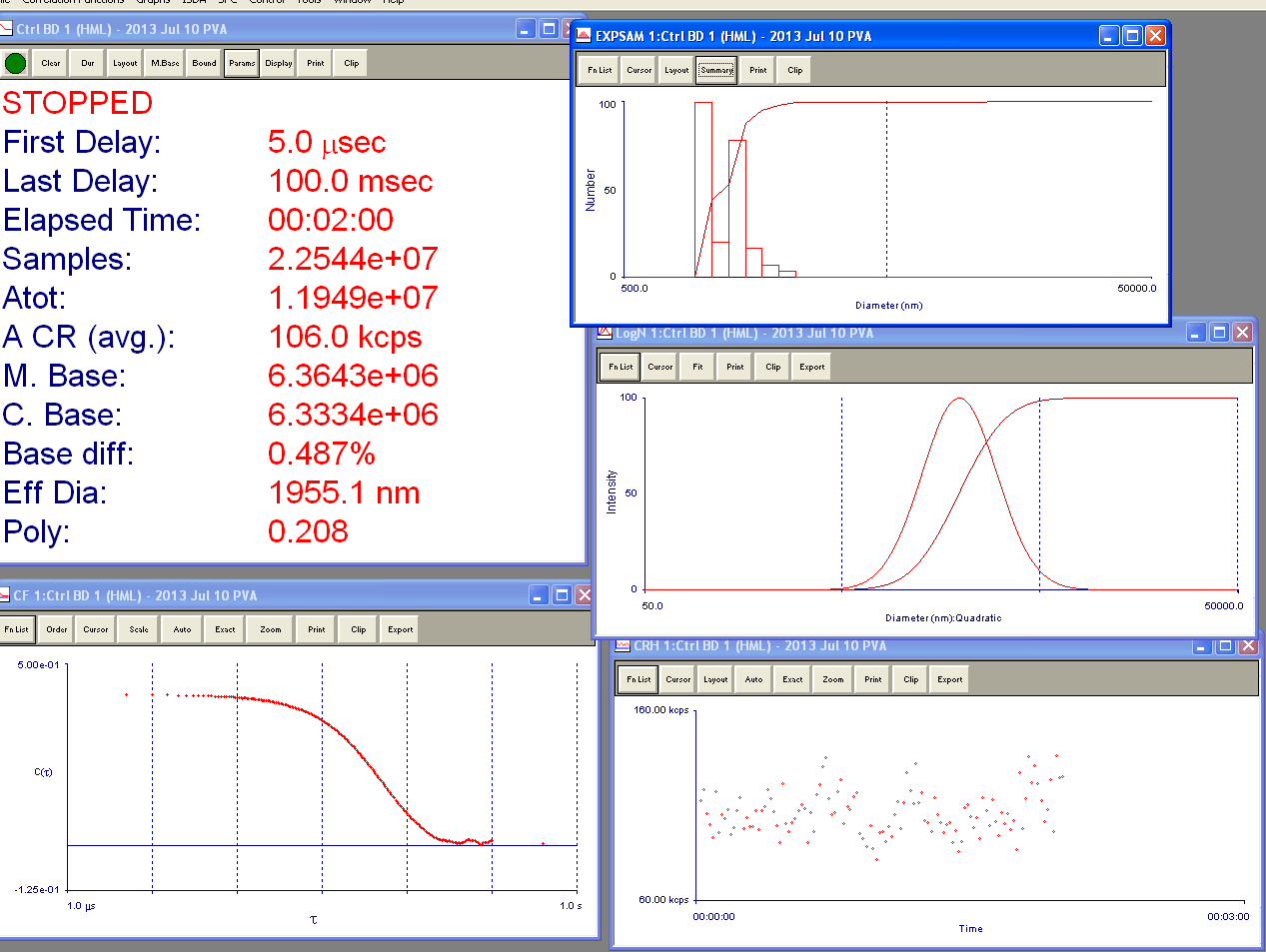Open Fn List in the CF window
This screenshot has width=1266, height=952.
pyautogui.click(x=17, y=629)
